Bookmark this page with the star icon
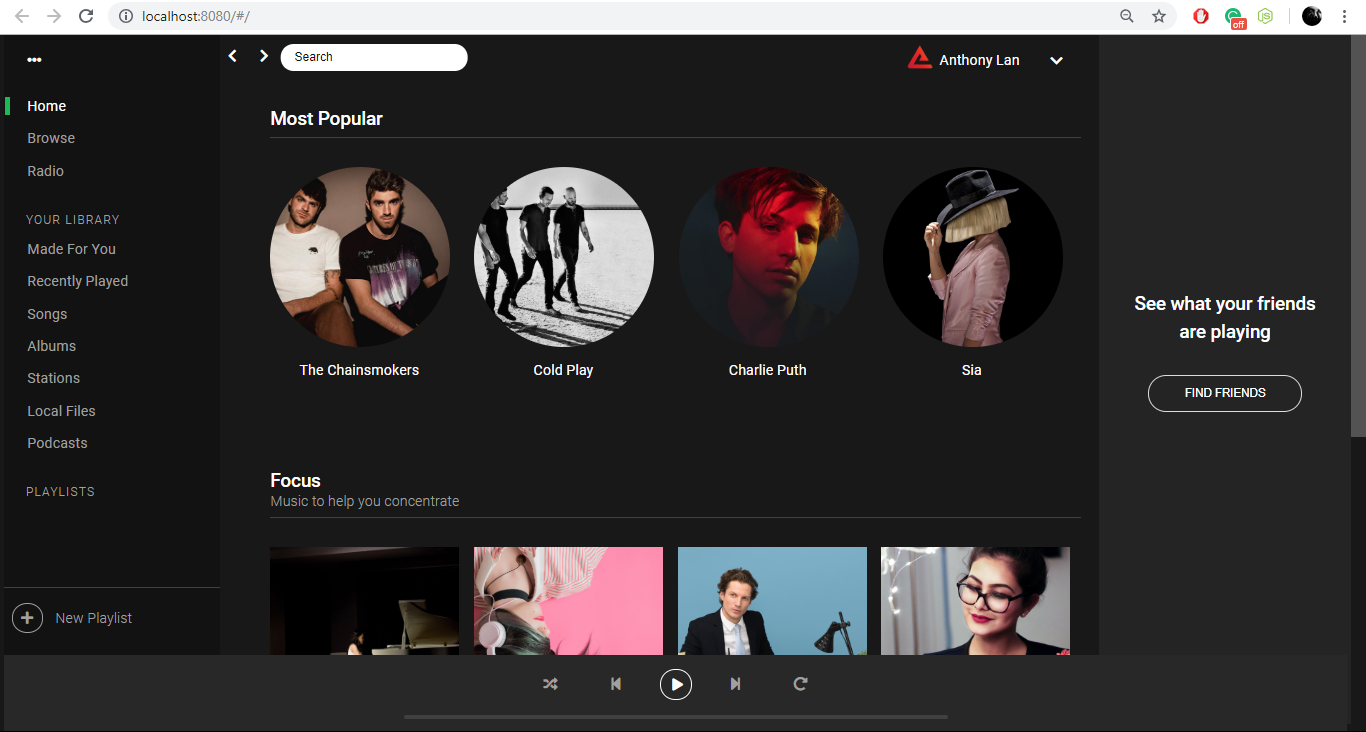This screenshot has height=732, width=1366. pyautogui.click(x=1159, y=16)
